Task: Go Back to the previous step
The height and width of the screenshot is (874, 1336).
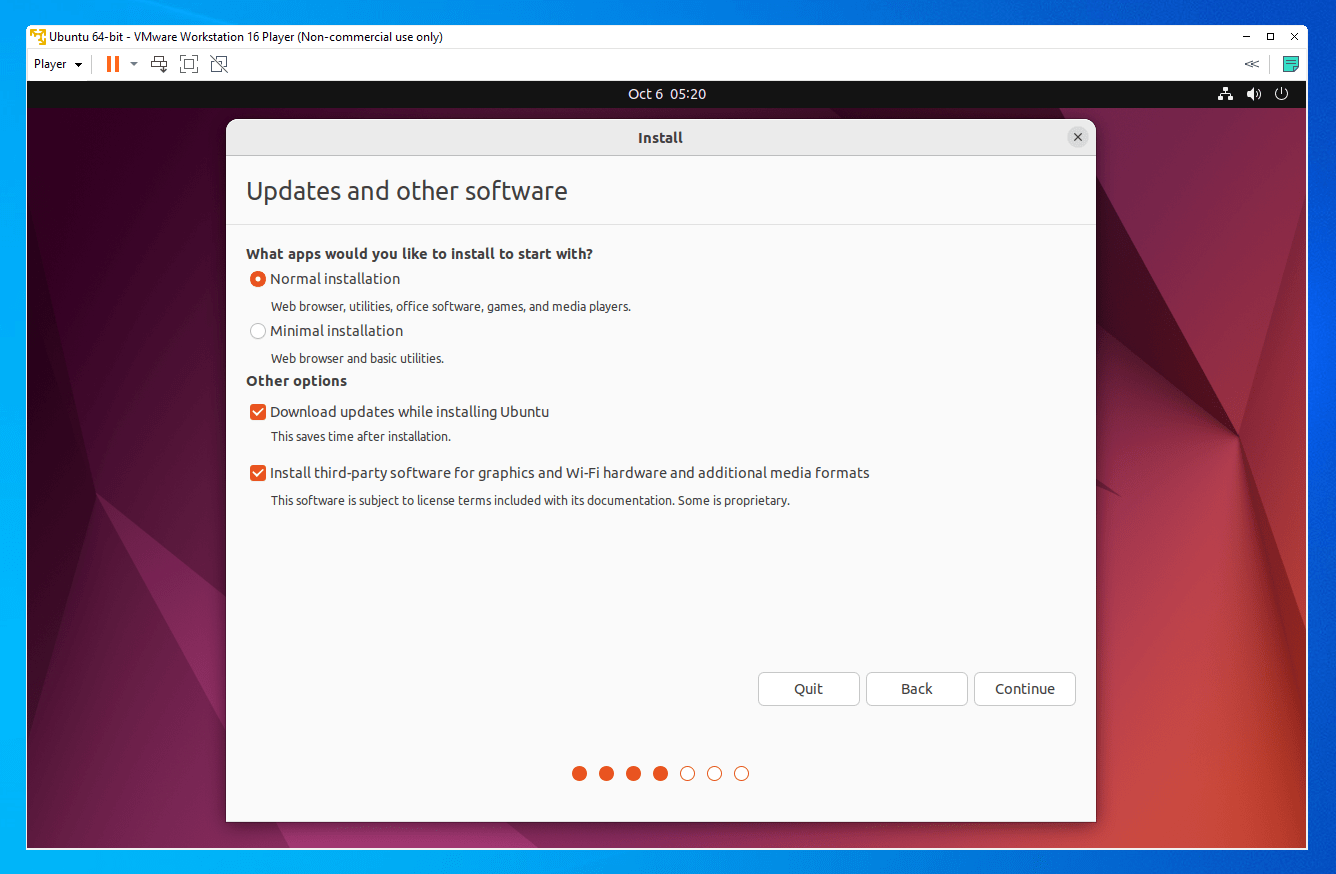Action: (x=917, y=689)
